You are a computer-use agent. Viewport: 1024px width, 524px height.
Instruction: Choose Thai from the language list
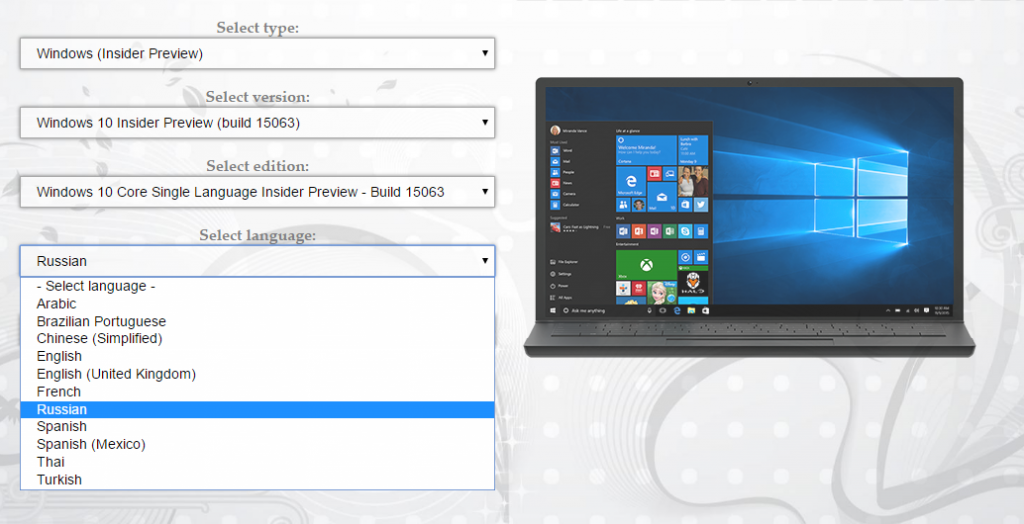click(x=51, y=462)
